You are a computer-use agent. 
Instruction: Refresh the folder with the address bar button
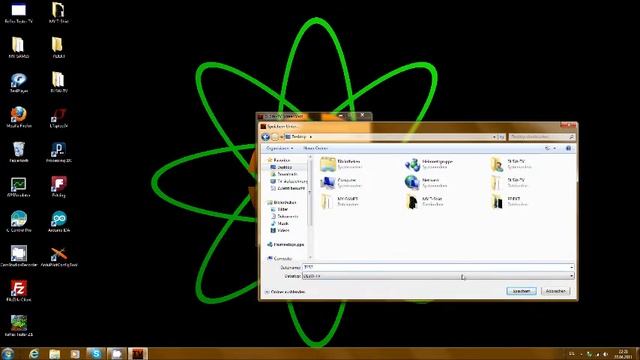[x=502, y=137]
